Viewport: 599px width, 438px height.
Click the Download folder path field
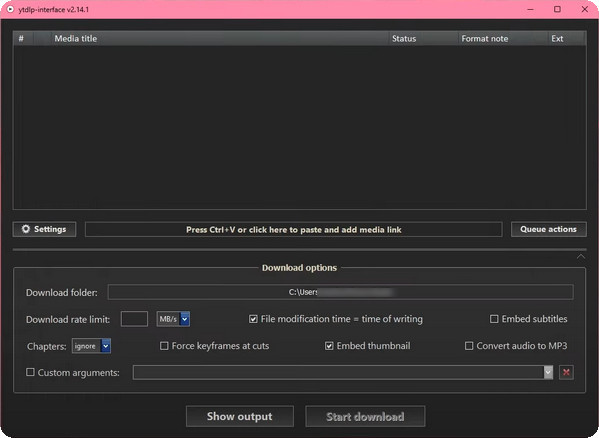[340, 292]
